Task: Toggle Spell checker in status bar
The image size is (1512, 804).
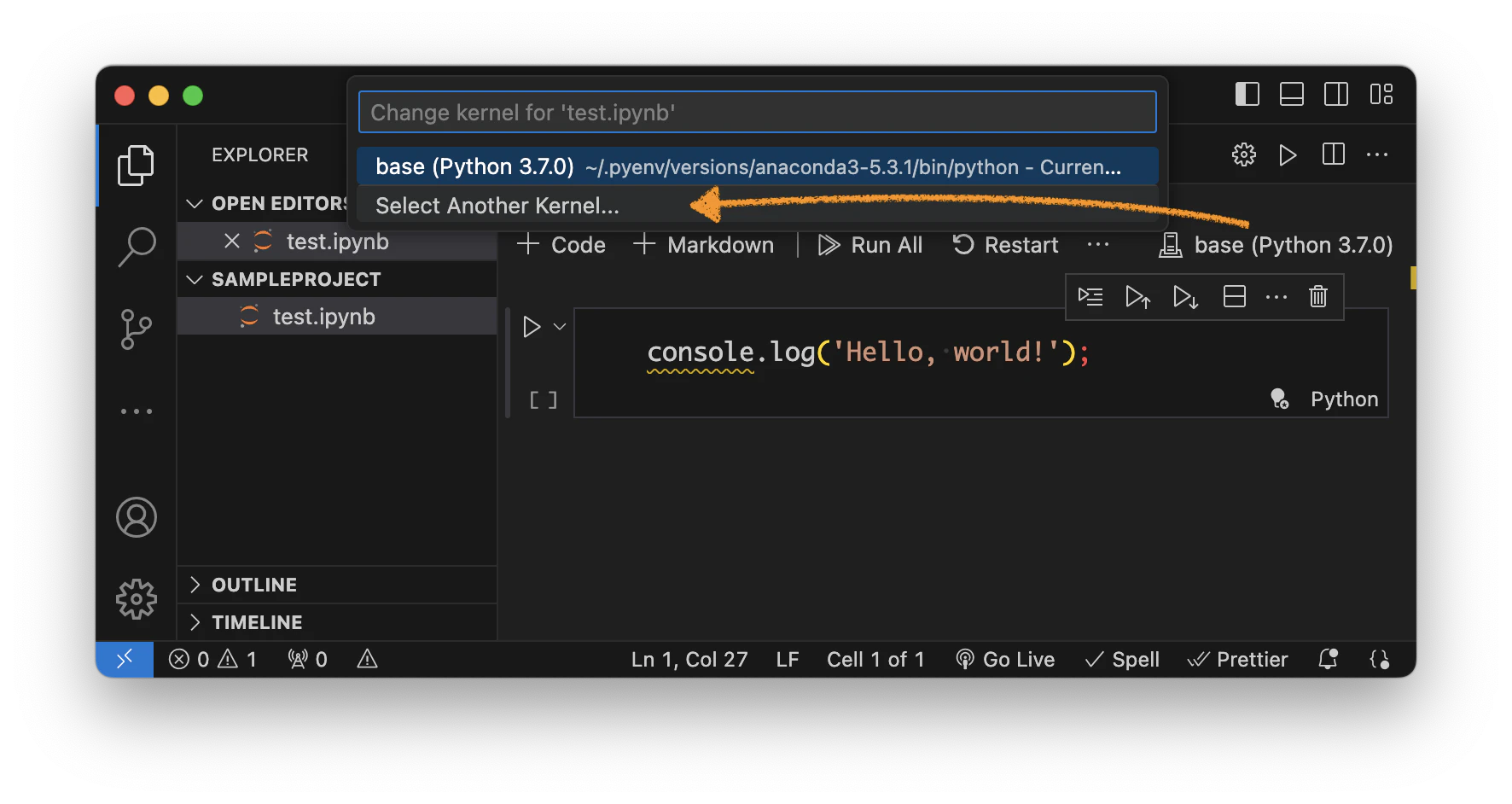Action: coord(1122,659)
